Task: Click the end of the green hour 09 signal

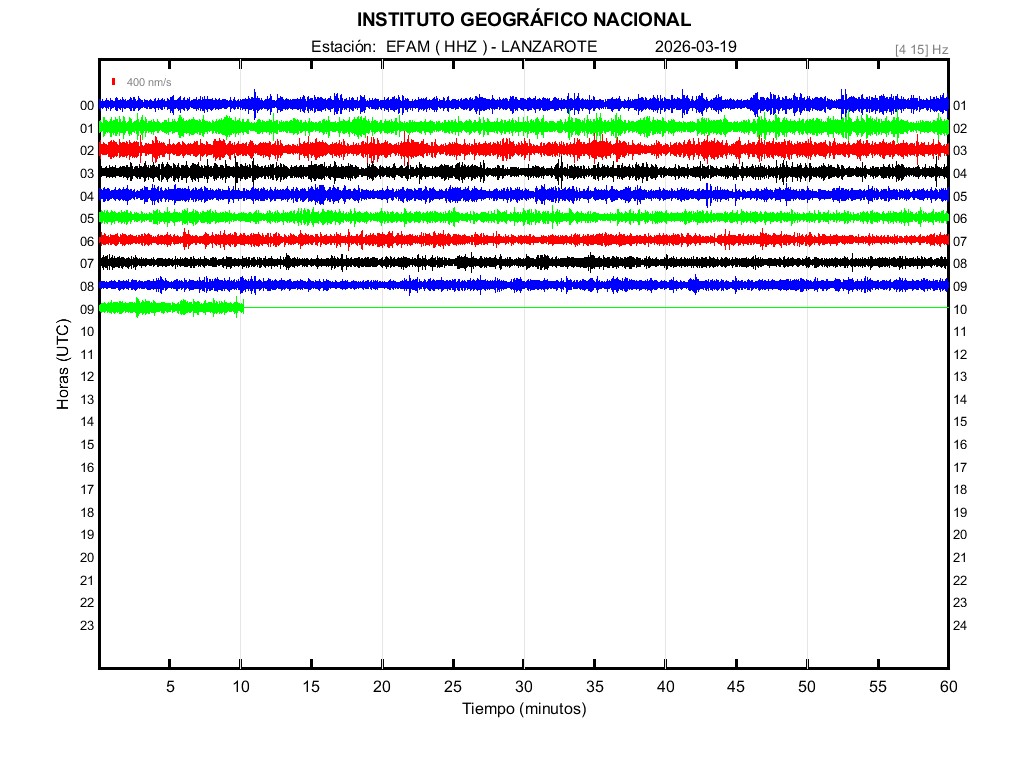Action: 243,307
